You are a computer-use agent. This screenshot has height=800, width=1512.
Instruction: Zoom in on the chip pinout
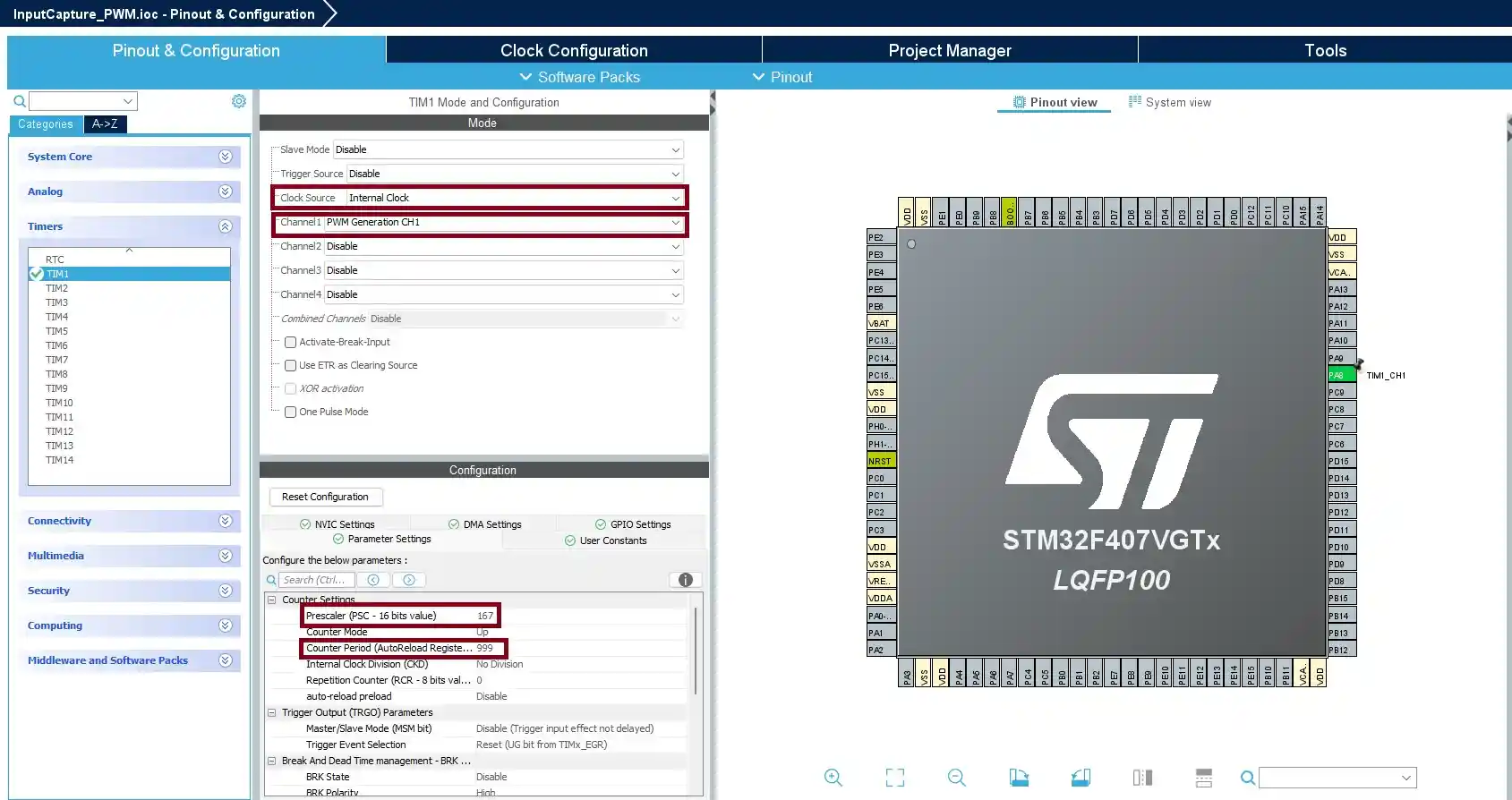click(x=833, y=778)
